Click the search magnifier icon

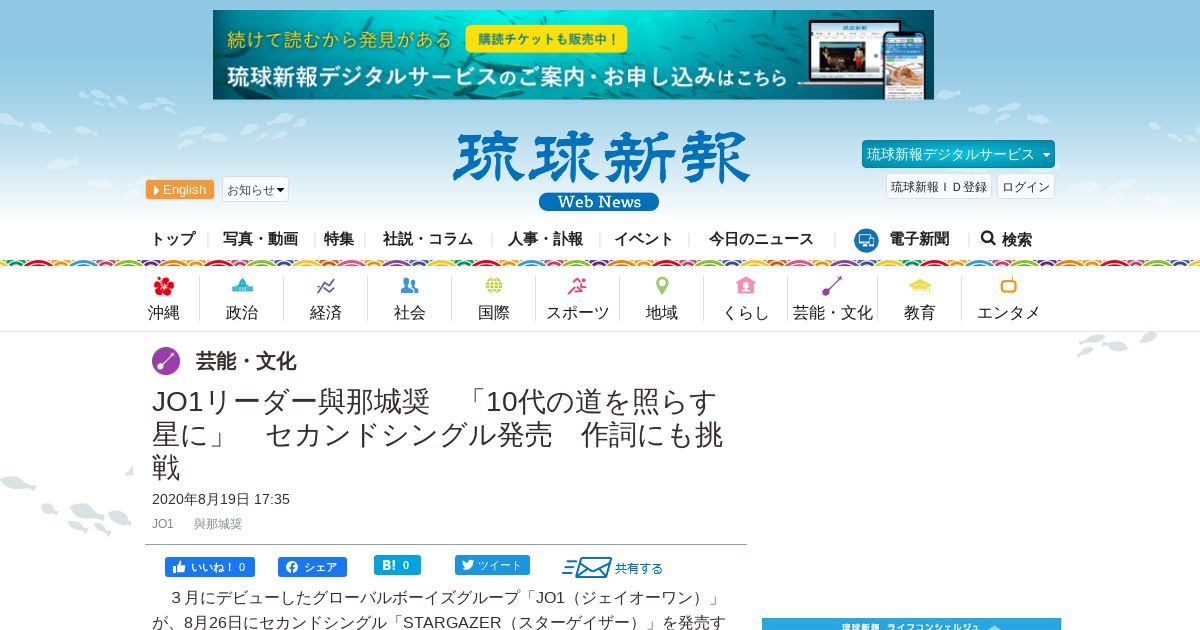click(x=988, y=238)
